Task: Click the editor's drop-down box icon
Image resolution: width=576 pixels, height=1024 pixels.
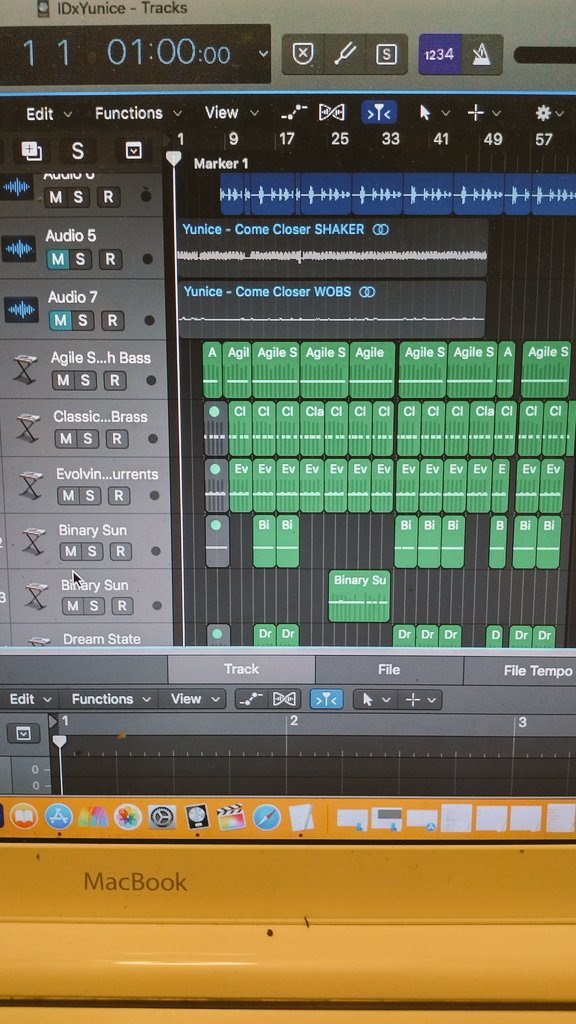Action: 24,734
